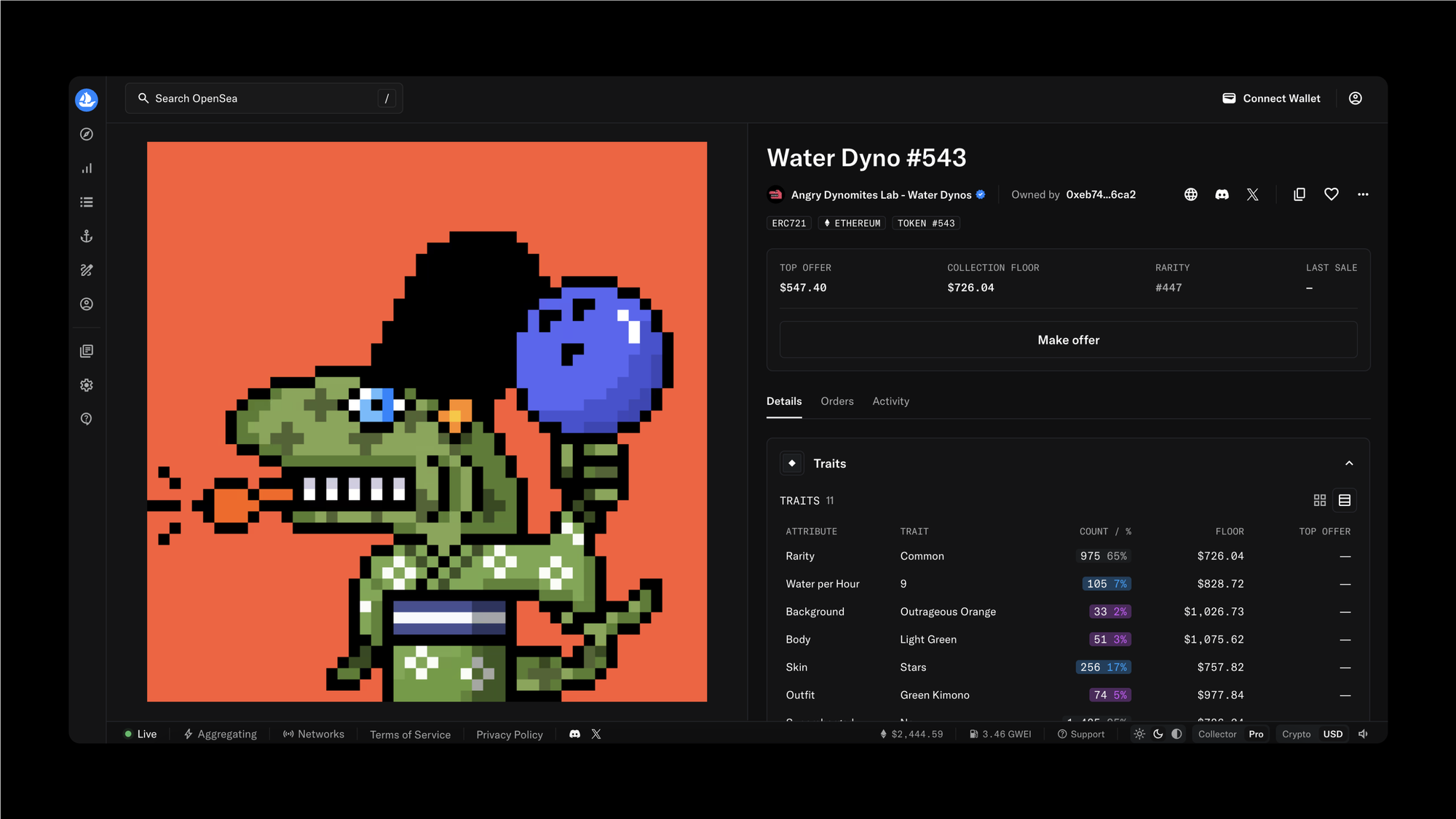Open the profile account menu icon
Image resolution: width=1456 pixels, height=819 pixels.
(1355, 98)
